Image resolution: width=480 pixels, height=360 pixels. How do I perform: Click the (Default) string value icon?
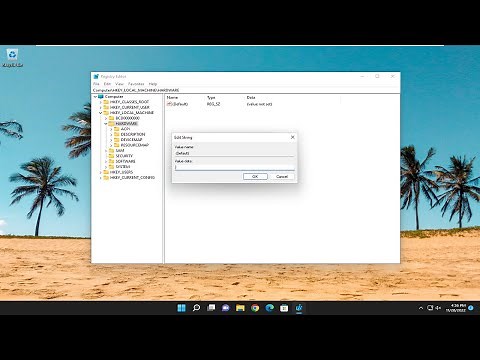(x=169, y=104)
